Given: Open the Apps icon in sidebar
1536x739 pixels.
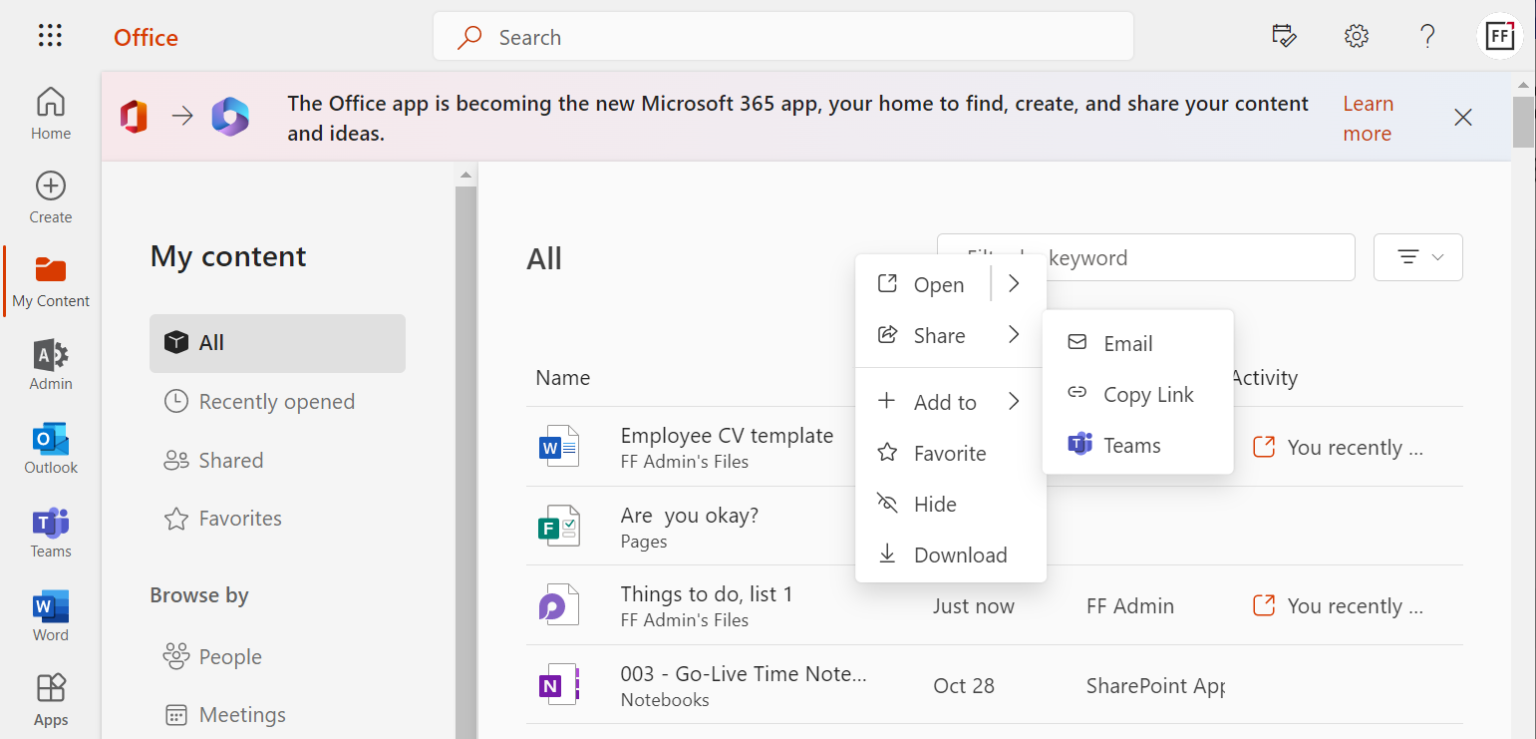Looking at the screenshot, I should coord(51,699).
